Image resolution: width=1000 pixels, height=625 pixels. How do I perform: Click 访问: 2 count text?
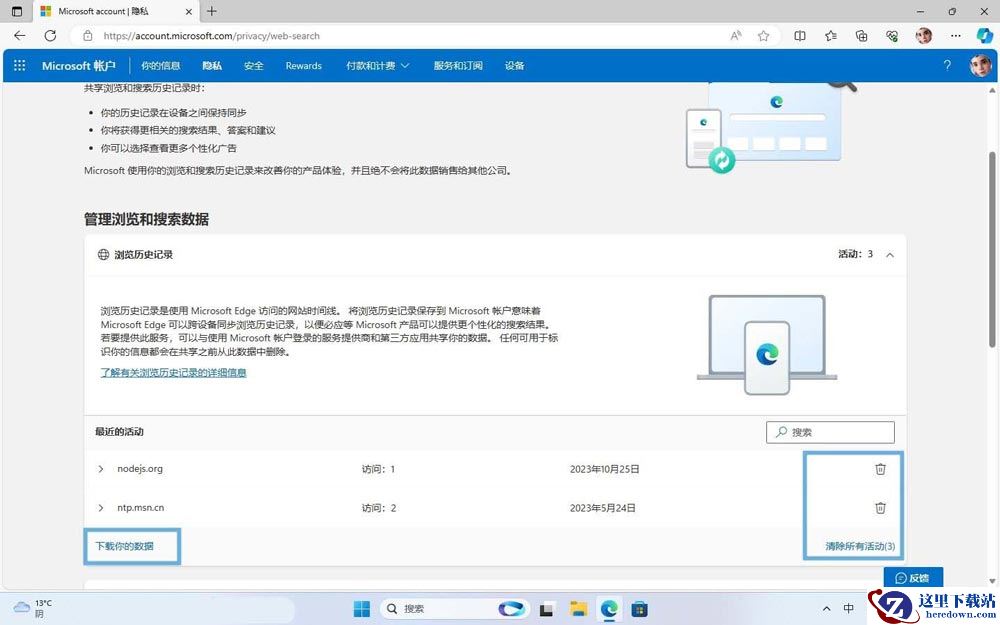(x=379, y=508)
